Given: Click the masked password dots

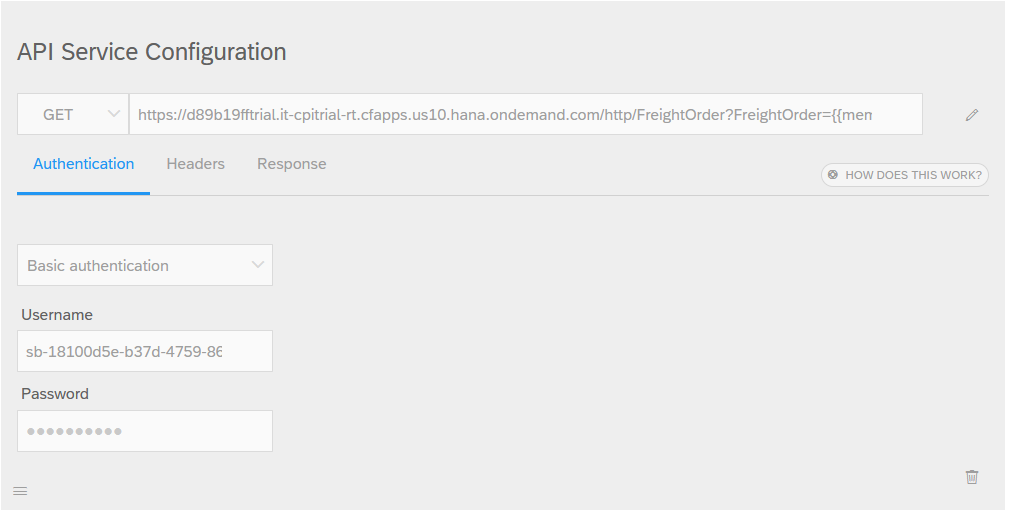Looking at the screenshot, I should pos(75,431).
